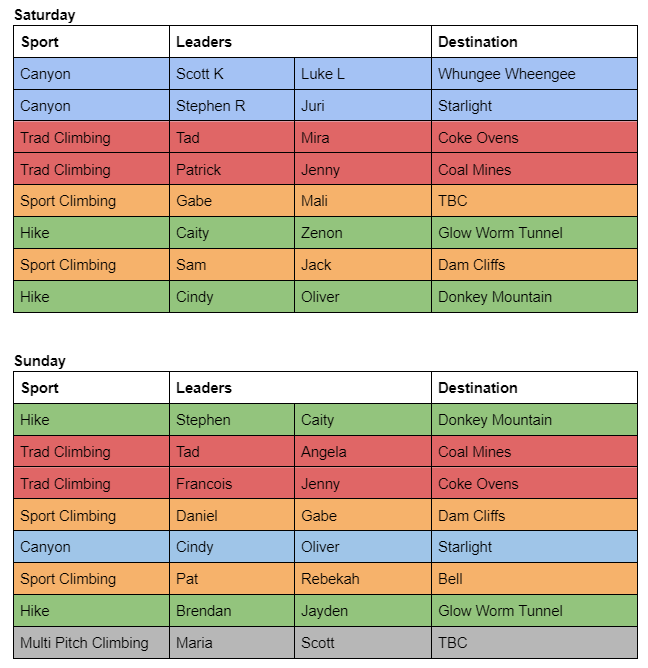The height and width of the screenshot is (668, 648).
Task: Click the Rebekah leader cell
Action: [x=363, y=579]
